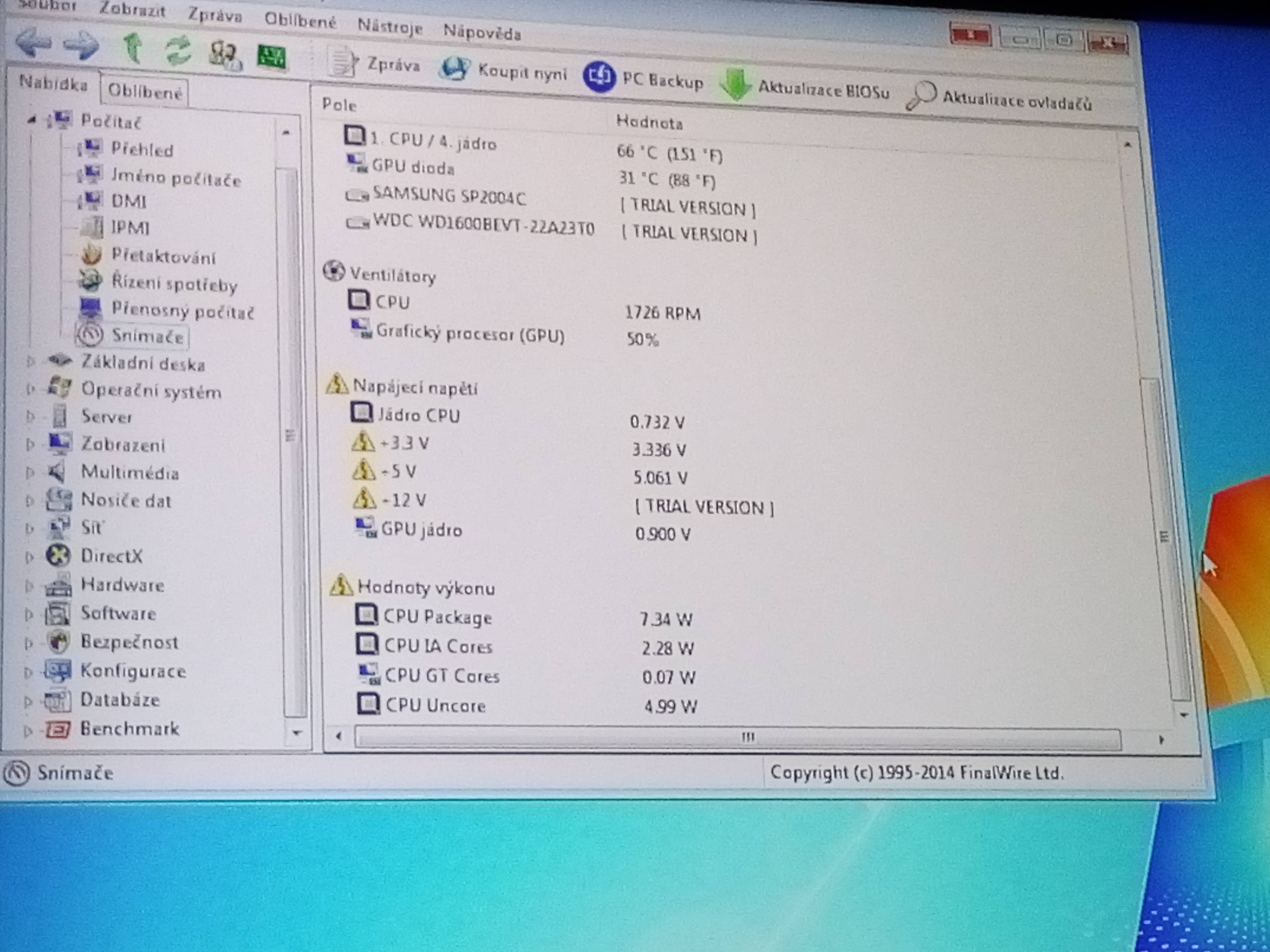Click the green up-level arrow icon
This screenshot has height=952, width=1270.
click(133, 47)
